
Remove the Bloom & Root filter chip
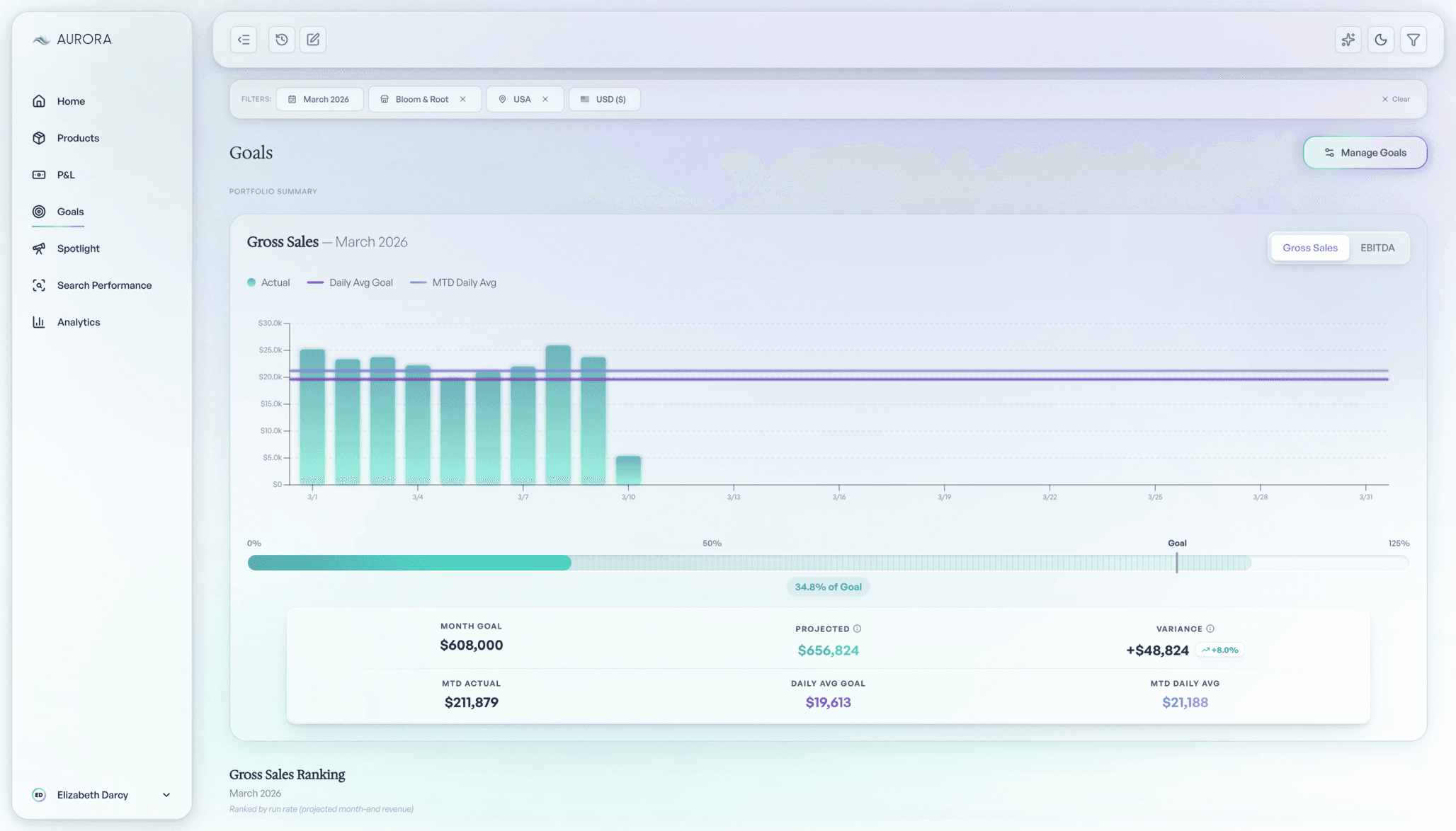point(462,99)
